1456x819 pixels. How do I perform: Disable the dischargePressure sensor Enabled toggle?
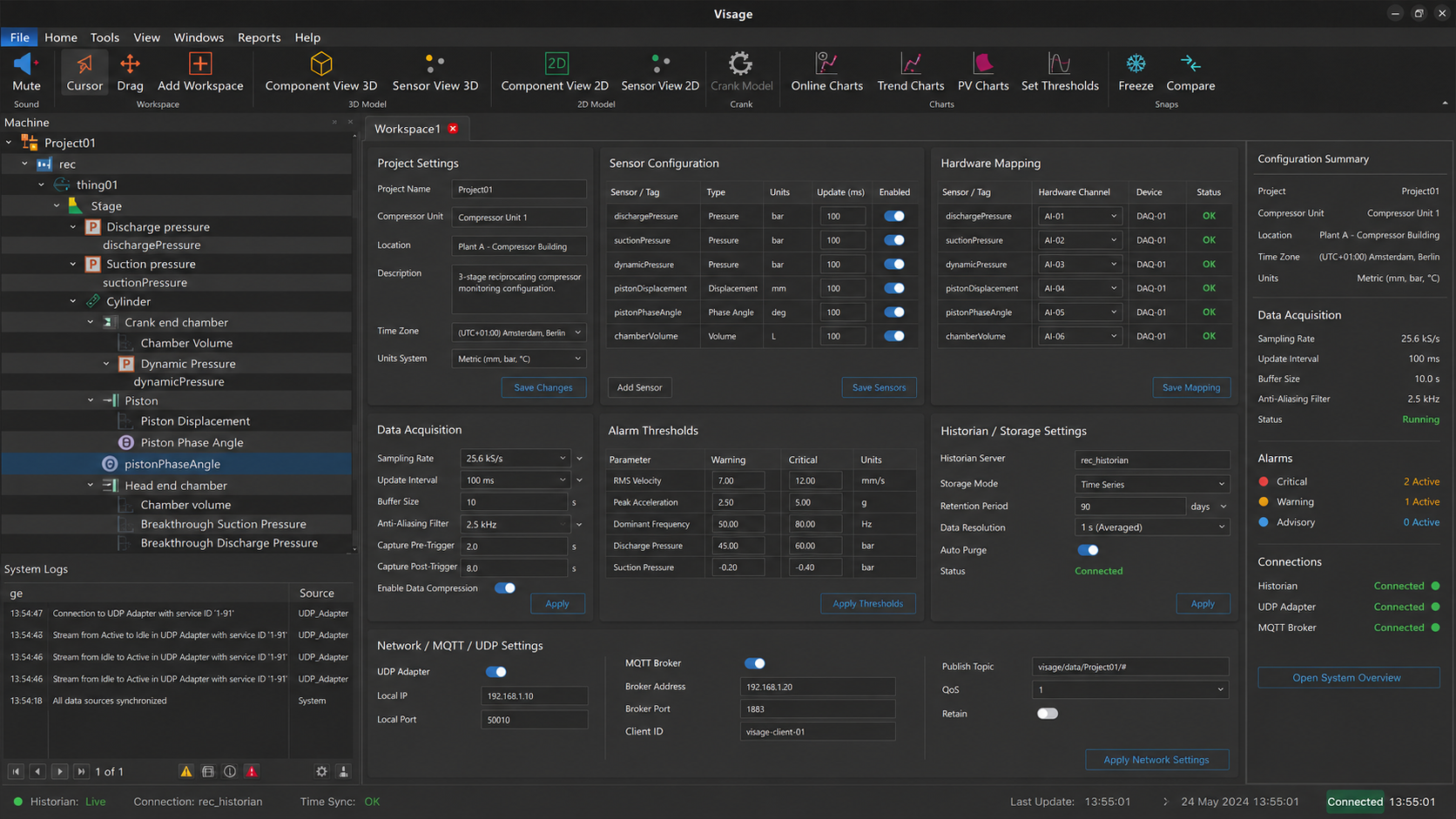(x=894, y=216)
